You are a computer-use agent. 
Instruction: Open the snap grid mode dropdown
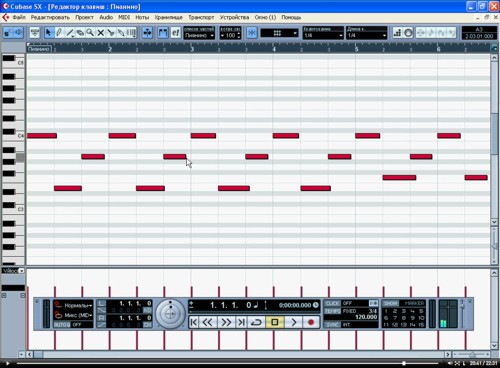(x=279, y=33)
